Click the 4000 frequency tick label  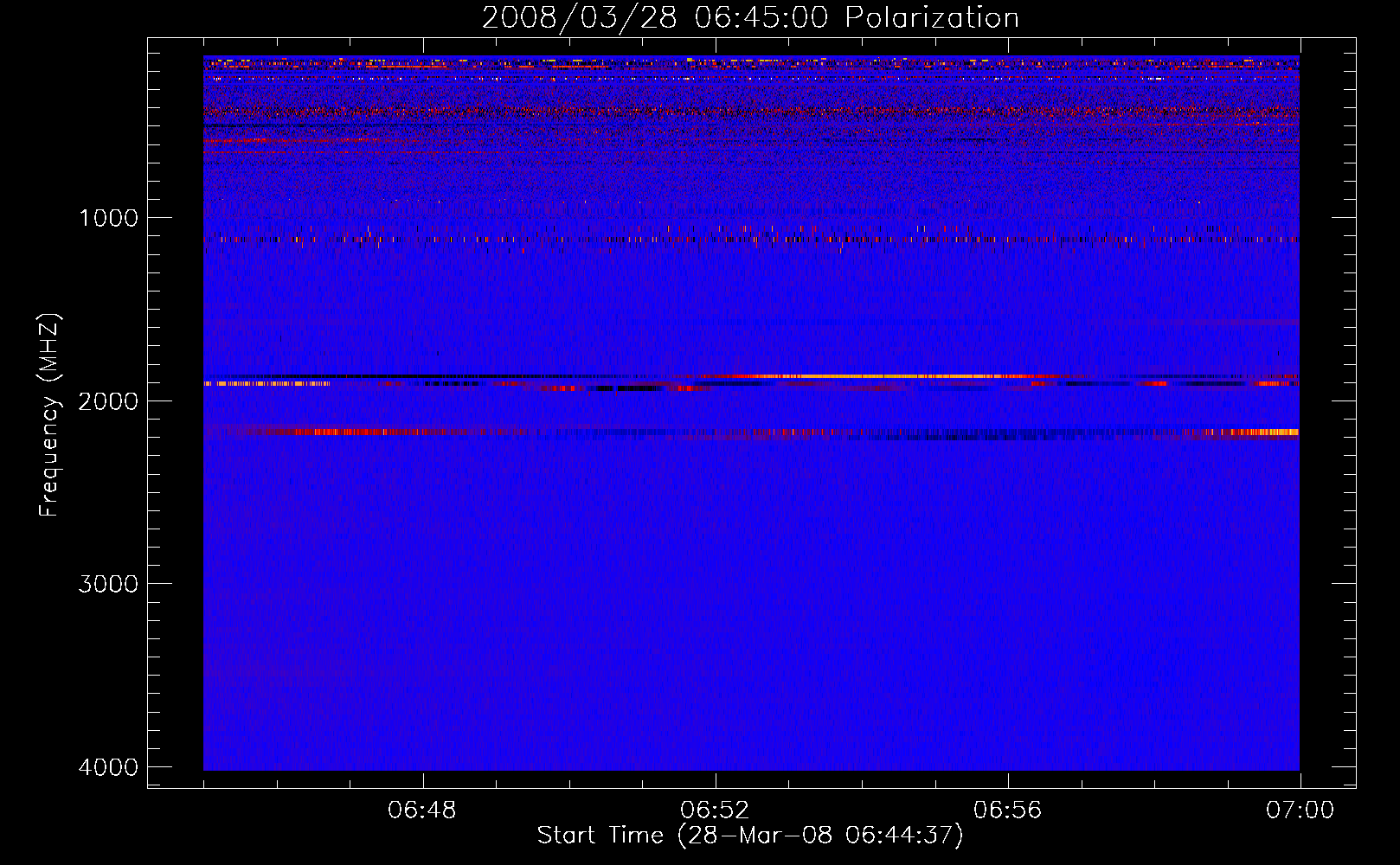coord(108,767)
